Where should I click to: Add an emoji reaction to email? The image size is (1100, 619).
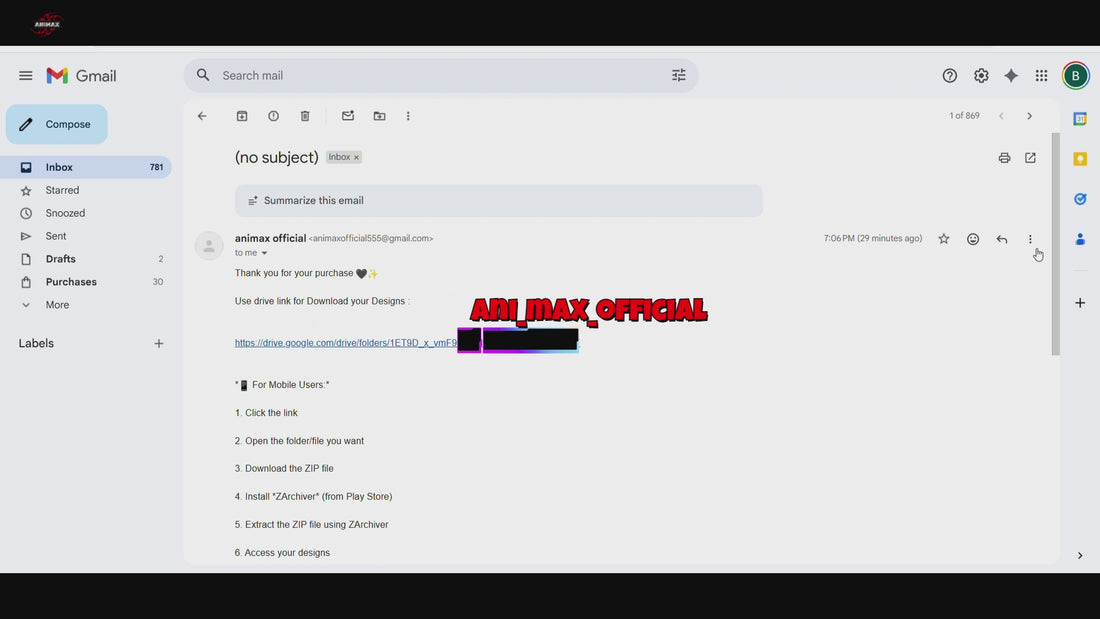point(972,239)
